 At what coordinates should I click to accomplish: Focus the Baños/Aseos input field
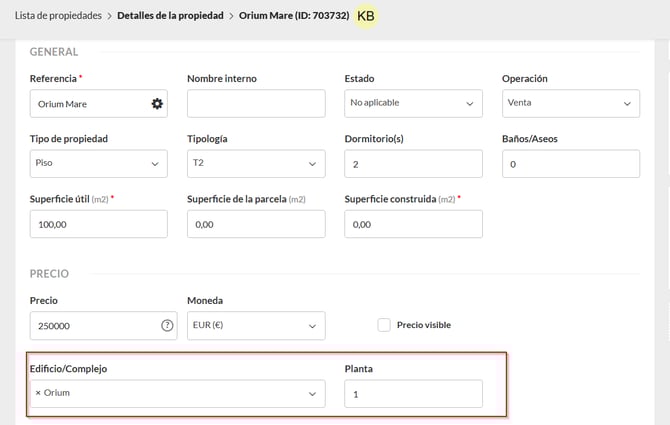coord(570,163)
